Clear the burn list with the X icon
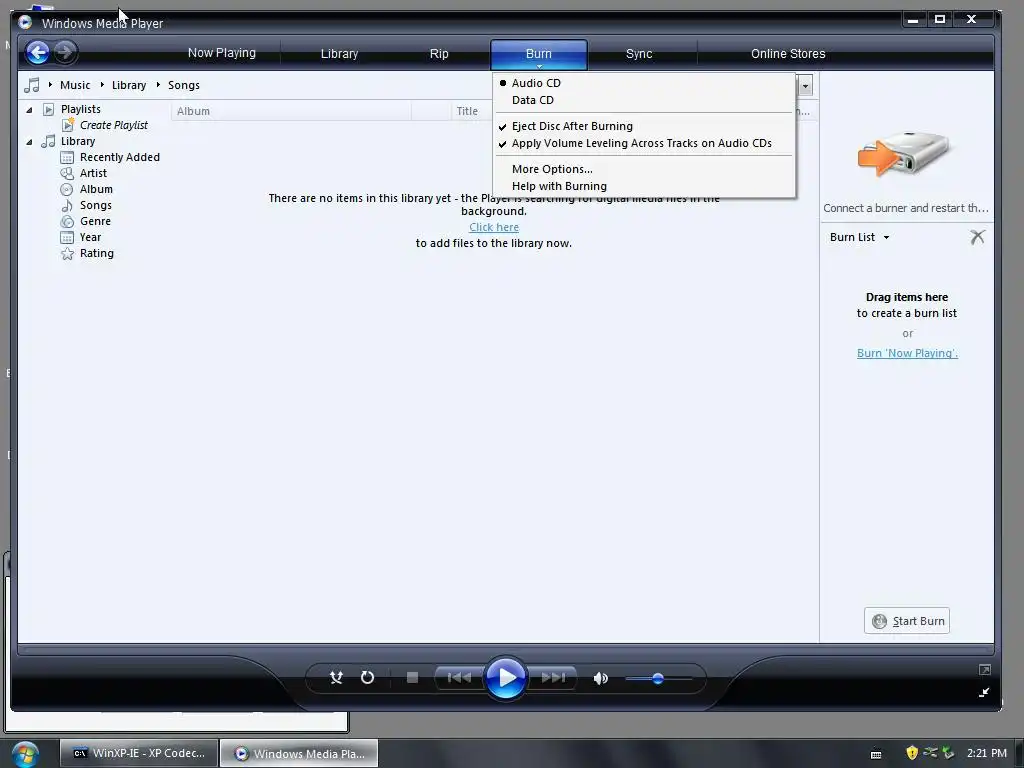Screen dimensions: 1024x768 [977, 236]
